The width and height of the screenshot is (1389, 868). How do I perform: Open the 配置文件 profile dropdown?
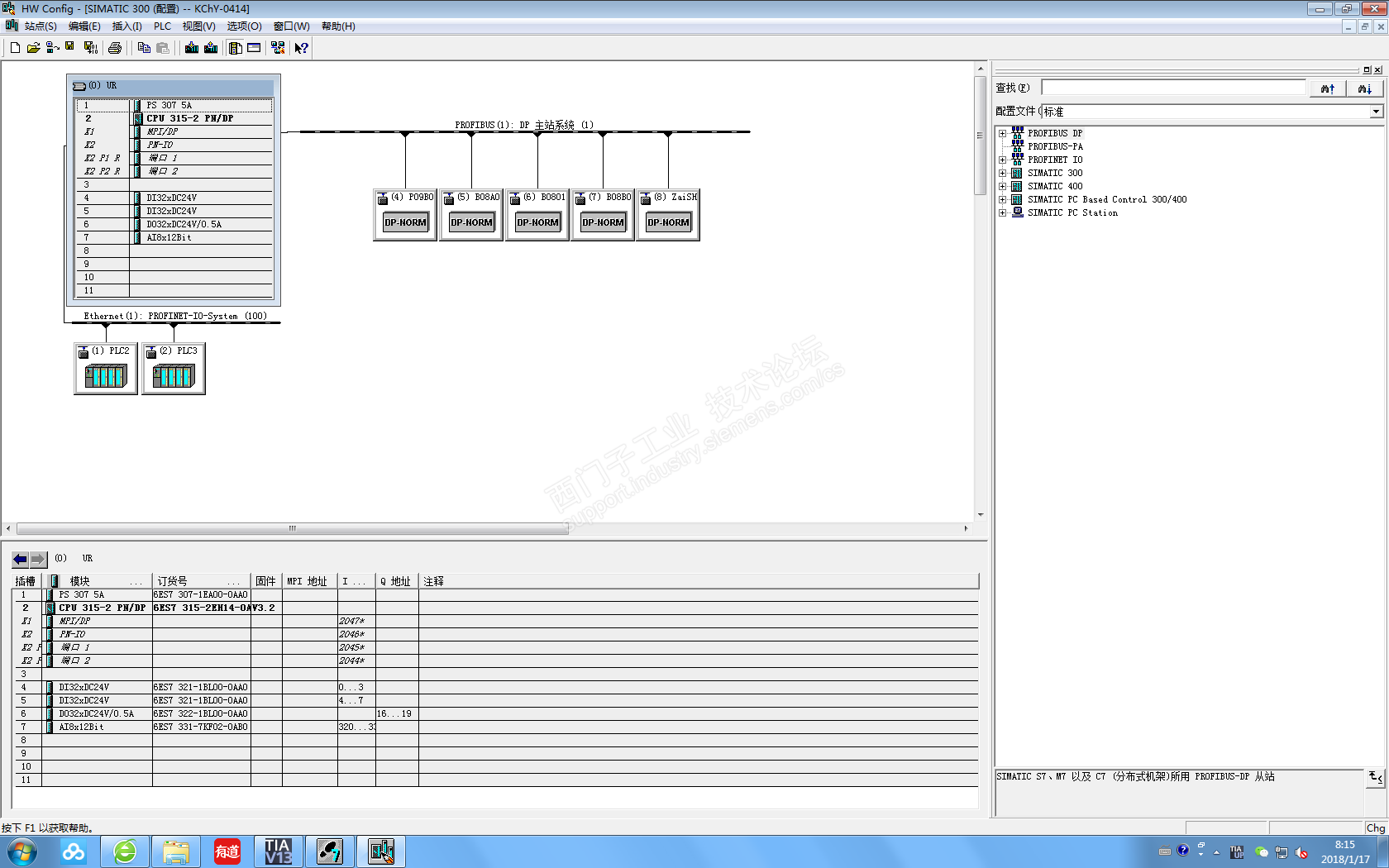[1376, 112]
